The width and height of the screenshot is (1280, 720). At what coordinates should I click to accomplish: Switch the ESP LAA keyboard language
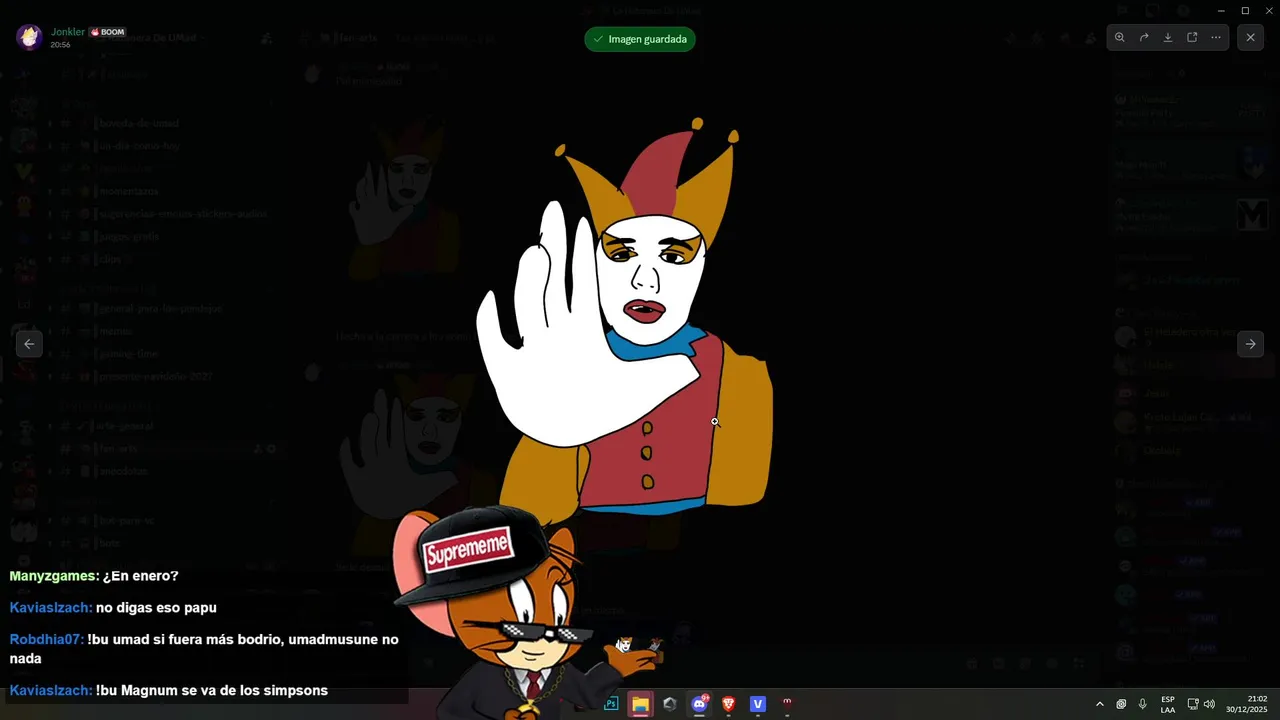[1168, 704]
